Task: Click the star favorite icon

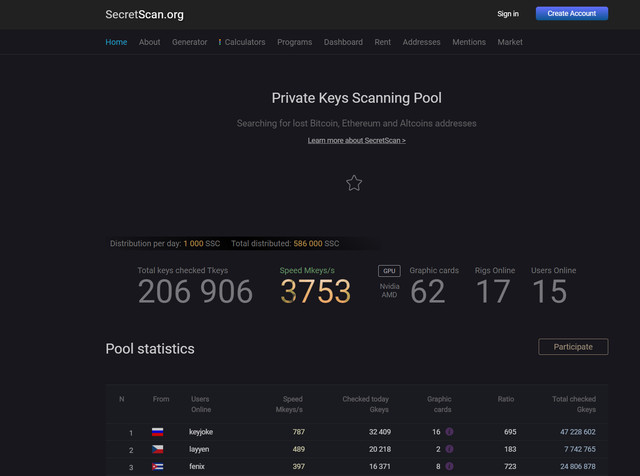Action: coord(354,183)
